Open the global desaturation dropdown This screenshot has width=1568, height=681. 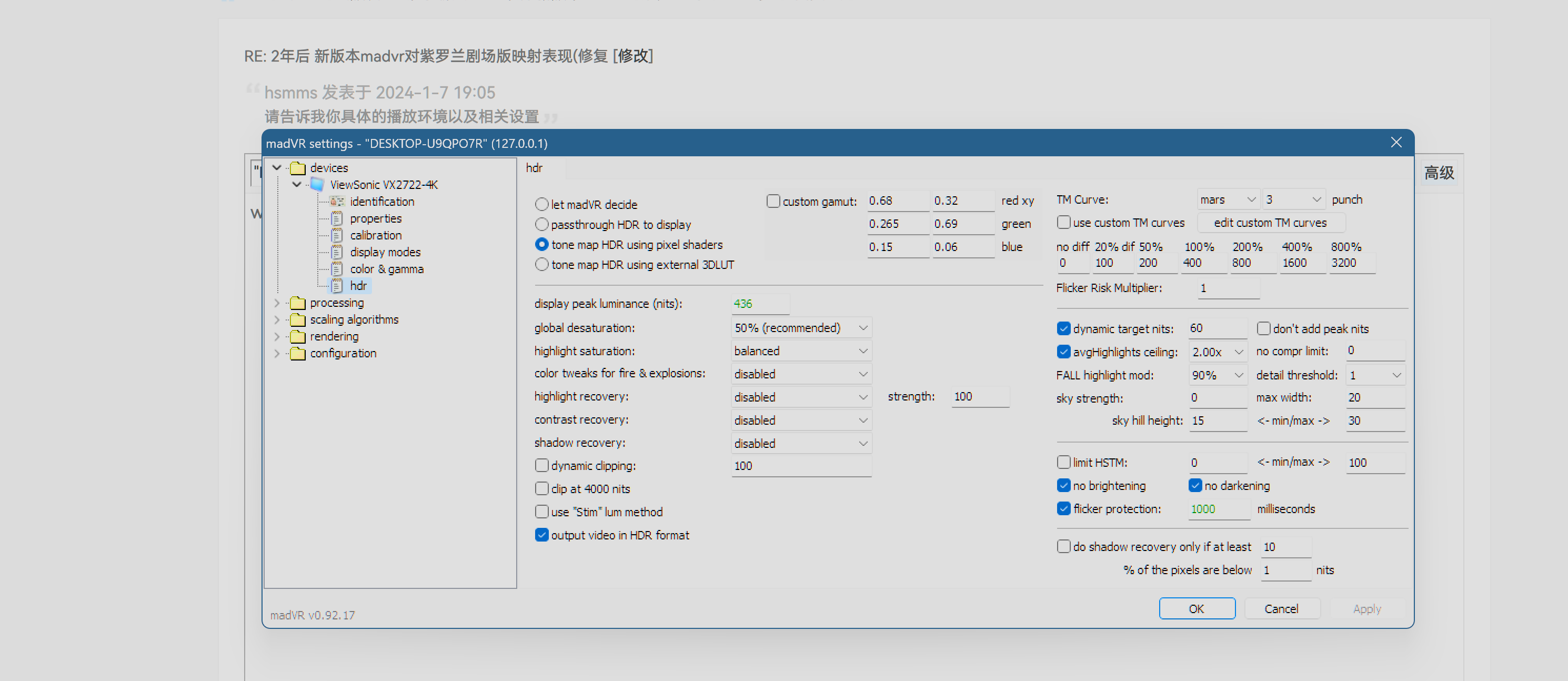[x=802, y=327]
